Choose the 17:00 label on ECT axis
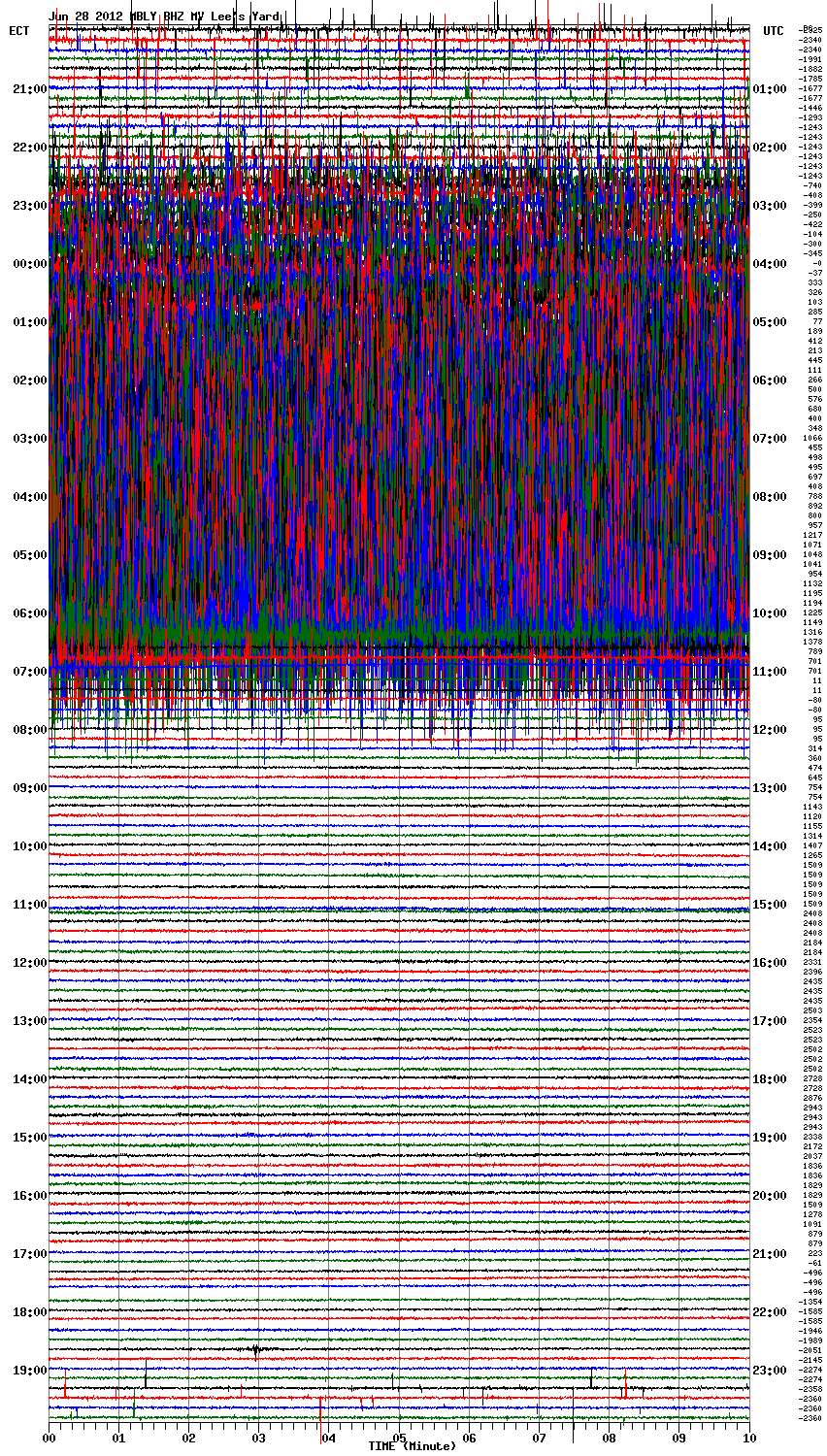827x1456 pixels. coord(29,1254)
